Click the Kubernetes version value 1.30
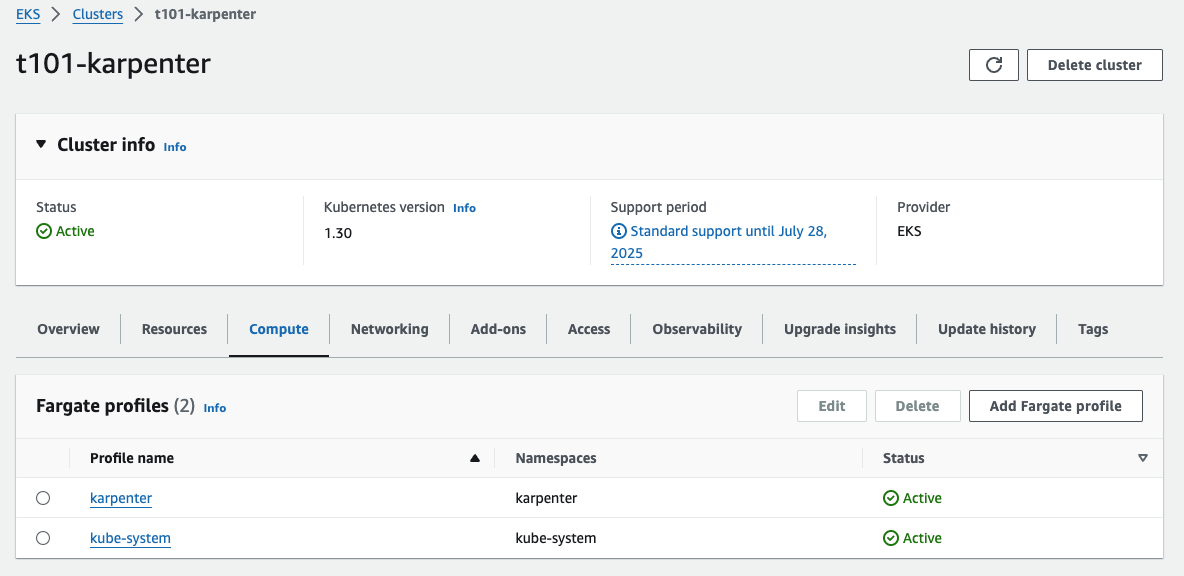The image size is (1184, 576). (x=338, y=233)
